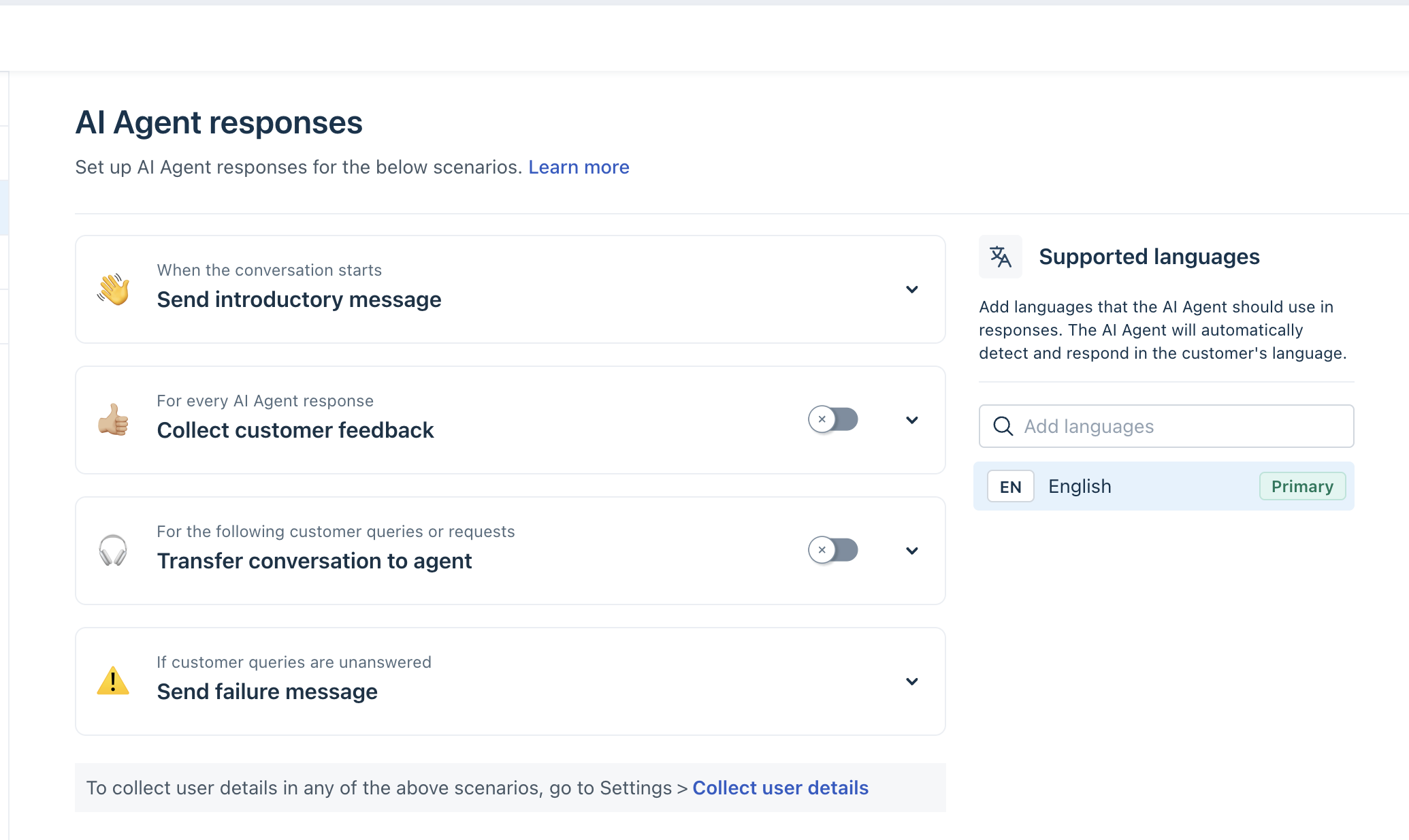Viewport: 1409px width, 840px height.
Task: Enable Collect customer feedback toggle
Action: click(x=832, y=419)
